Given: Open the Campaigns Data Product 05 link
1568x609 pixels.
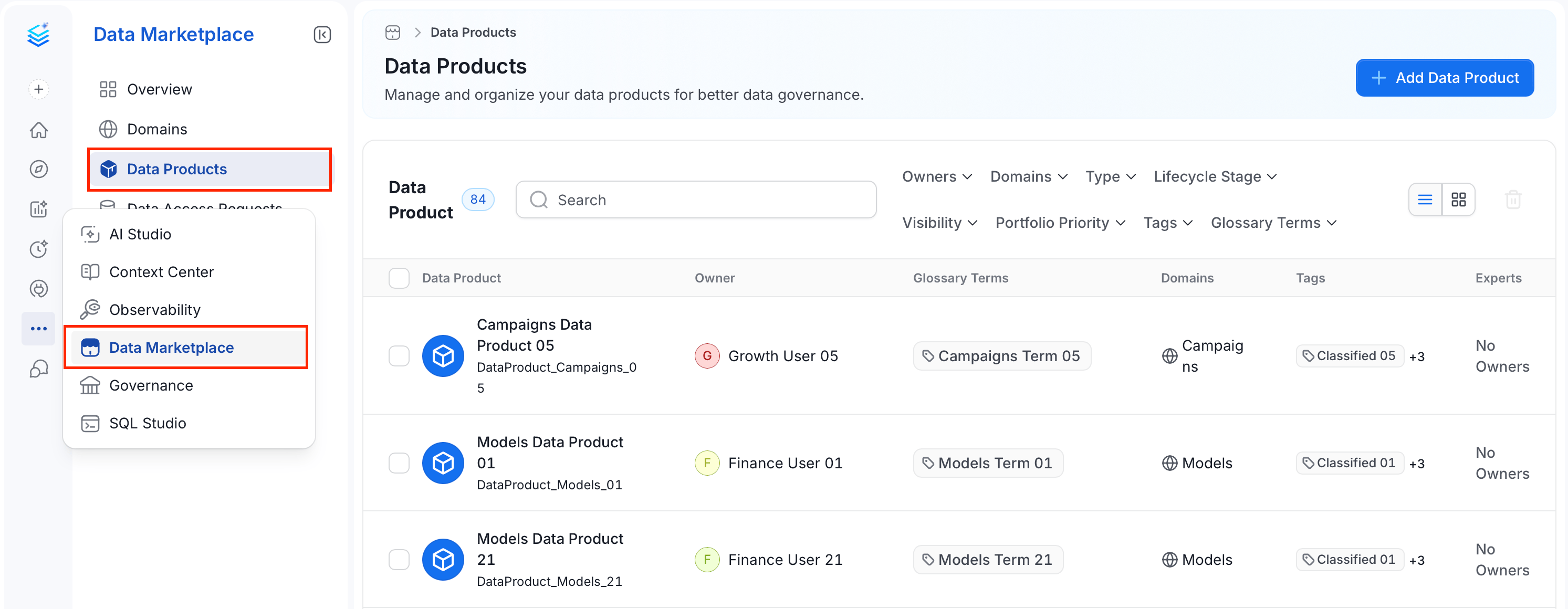Looking at the screenshot, I should (534, 335).
